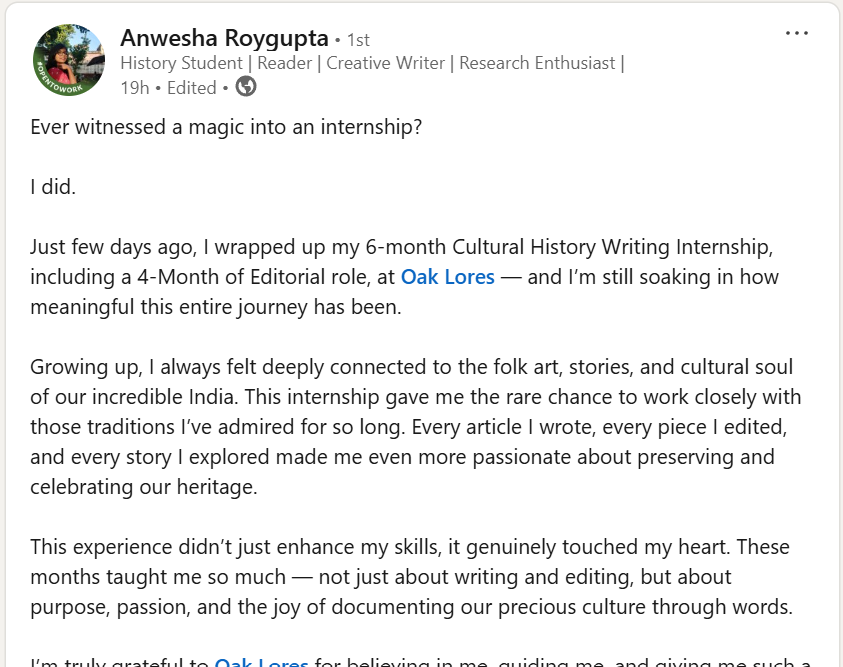
Task: Click the author name Anwesha Roygupta
Action: pyautogui.click(x=224, y=38)
